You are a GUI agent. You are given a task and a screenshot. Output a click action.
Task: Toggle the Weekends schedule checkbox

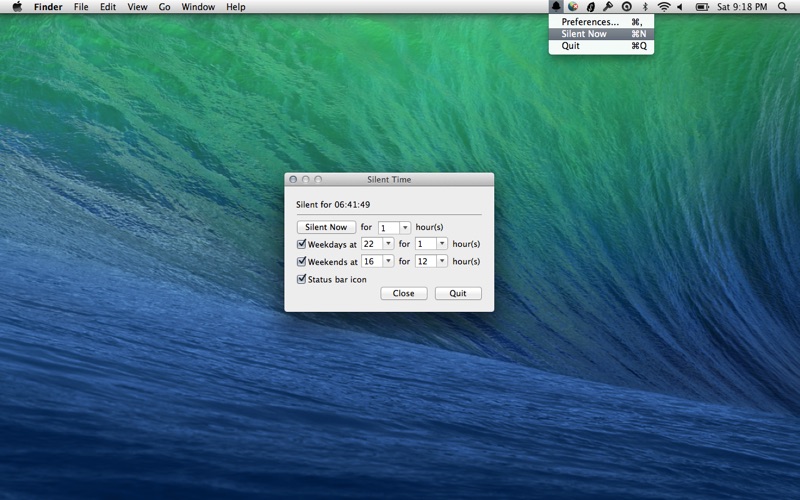pos(302,261)
